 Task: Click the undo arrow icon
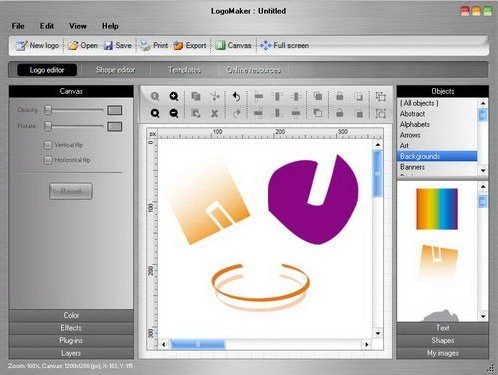236,96
